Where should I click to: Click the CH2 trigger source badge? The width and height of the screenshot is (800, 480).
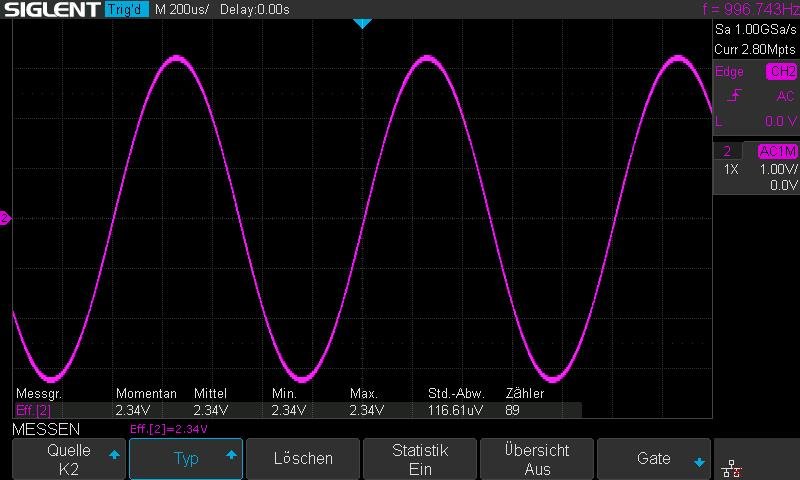point(781,72)
